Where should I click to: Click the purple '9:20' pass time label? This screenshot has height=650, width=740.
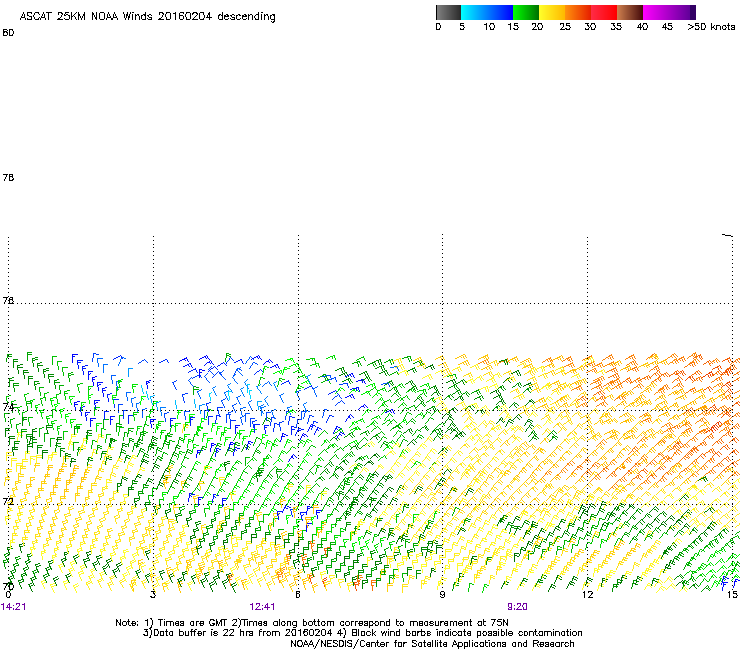pyautogui.click(x=517, y=607)
